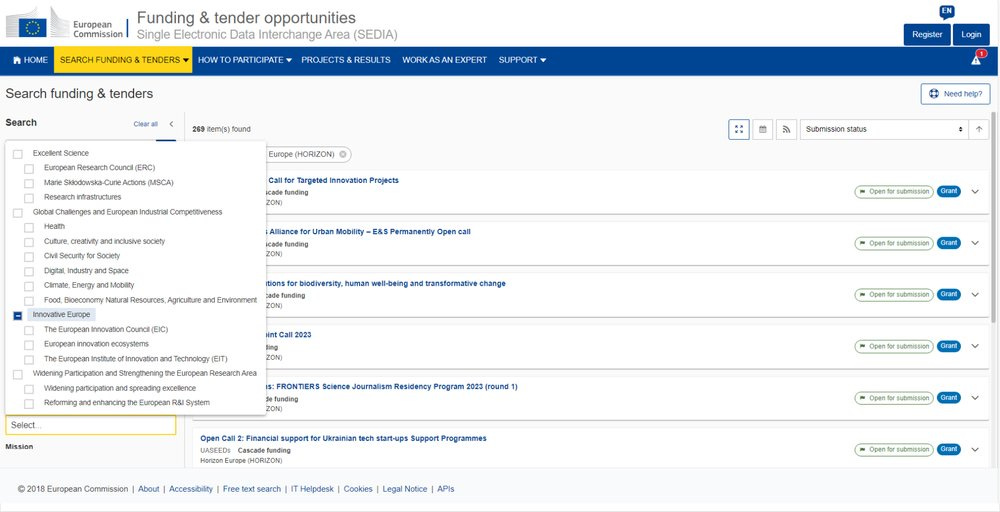Open the notifications warning bell icon
Image resolution: width=1000 pixels, height=512 pixels.
coord(977,59)
